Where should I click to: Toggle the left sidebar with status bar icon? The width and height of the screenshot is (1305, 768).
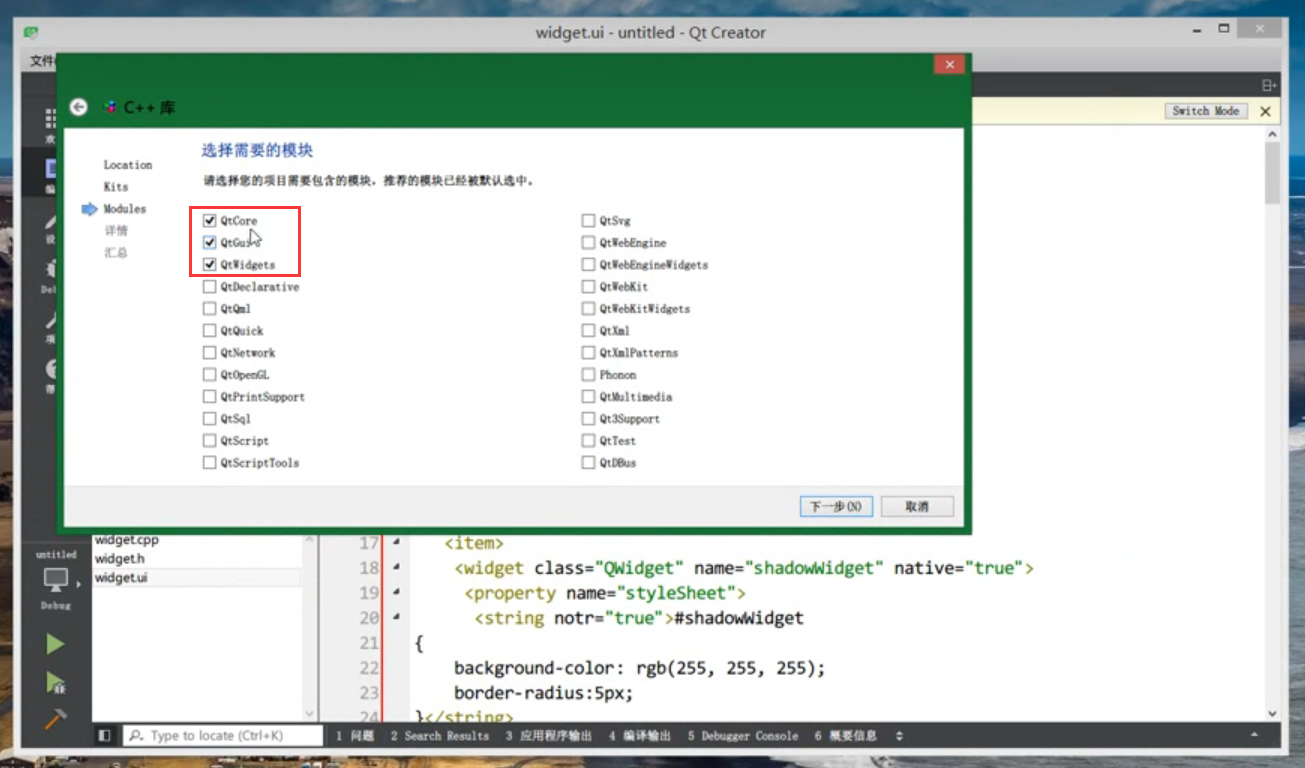click(x=105, y=736)
